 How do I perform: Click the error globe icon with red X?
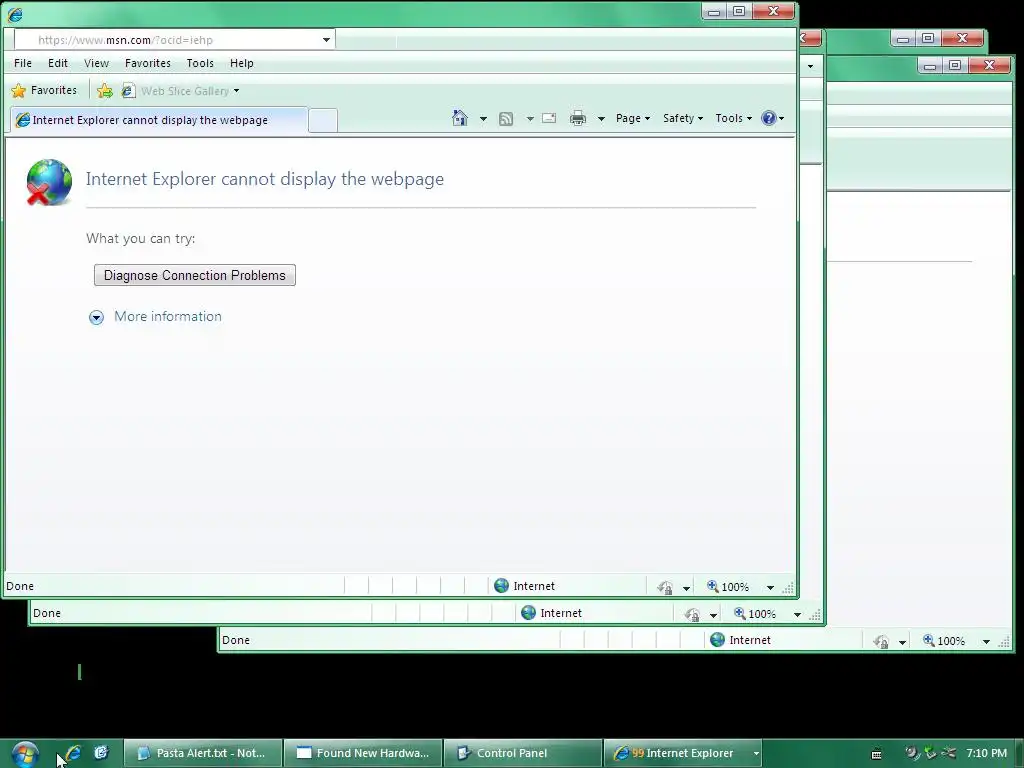(49, 182)
